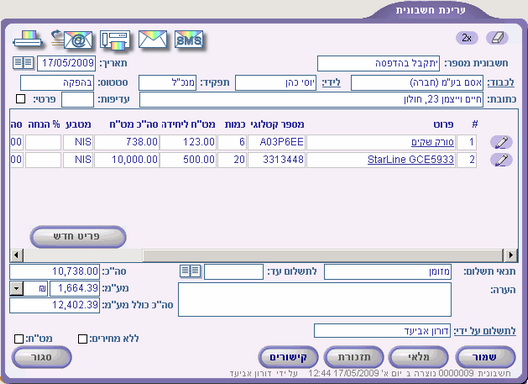
Task: Click catalog number cell 3313448
Action: [x=276, y=160]
